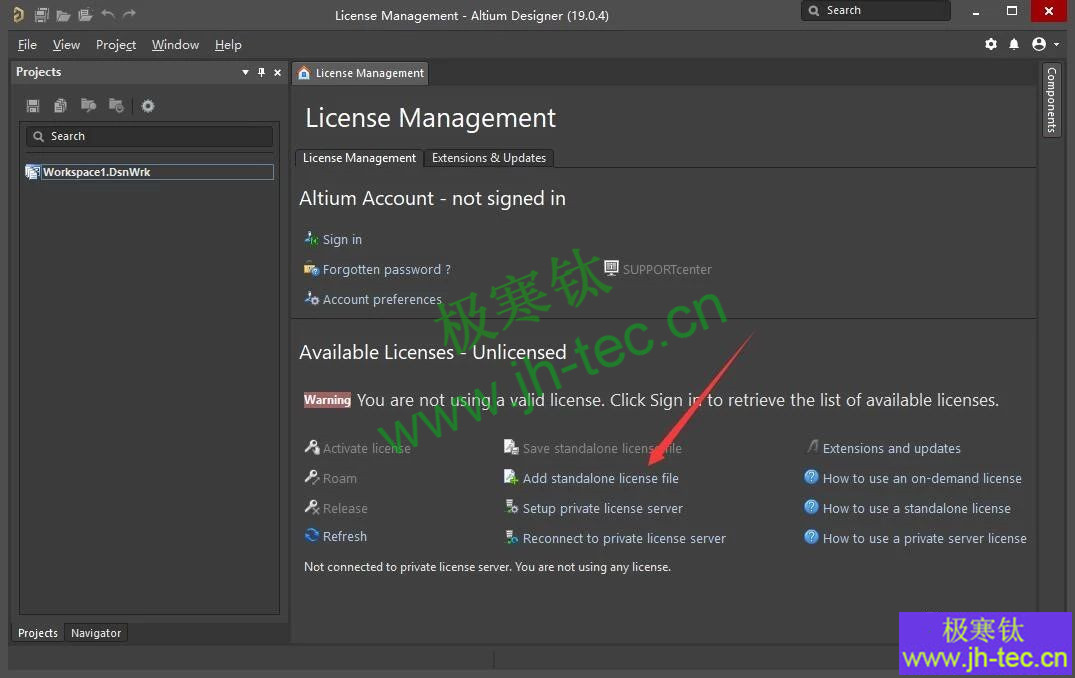1075x678 pixels.
Task: Focus the title bar Search box
Action: click(875, 10)
